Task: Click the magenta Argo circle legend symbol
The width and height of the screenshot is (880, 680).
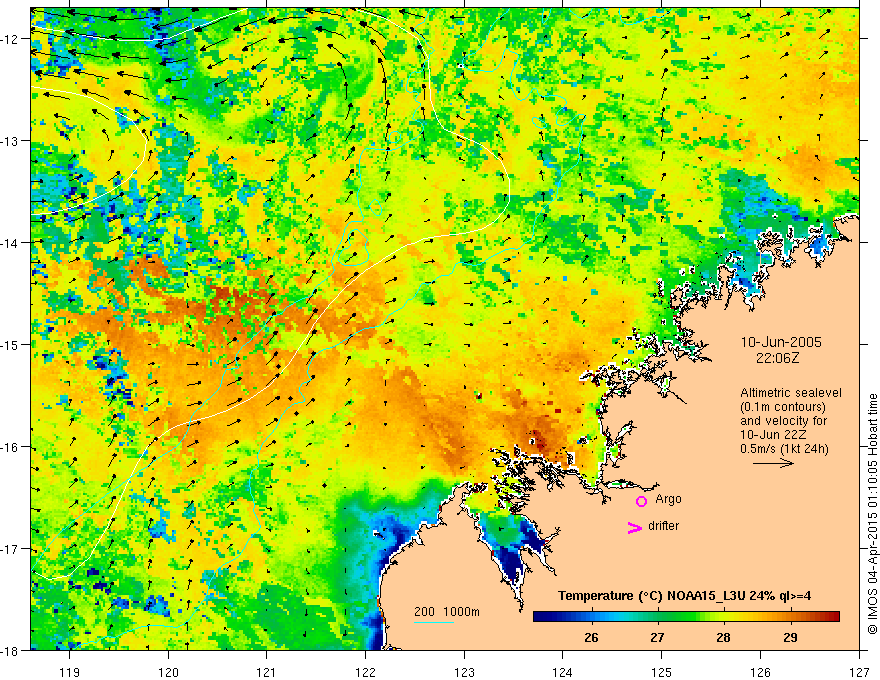Action: (x=641, y=501)
